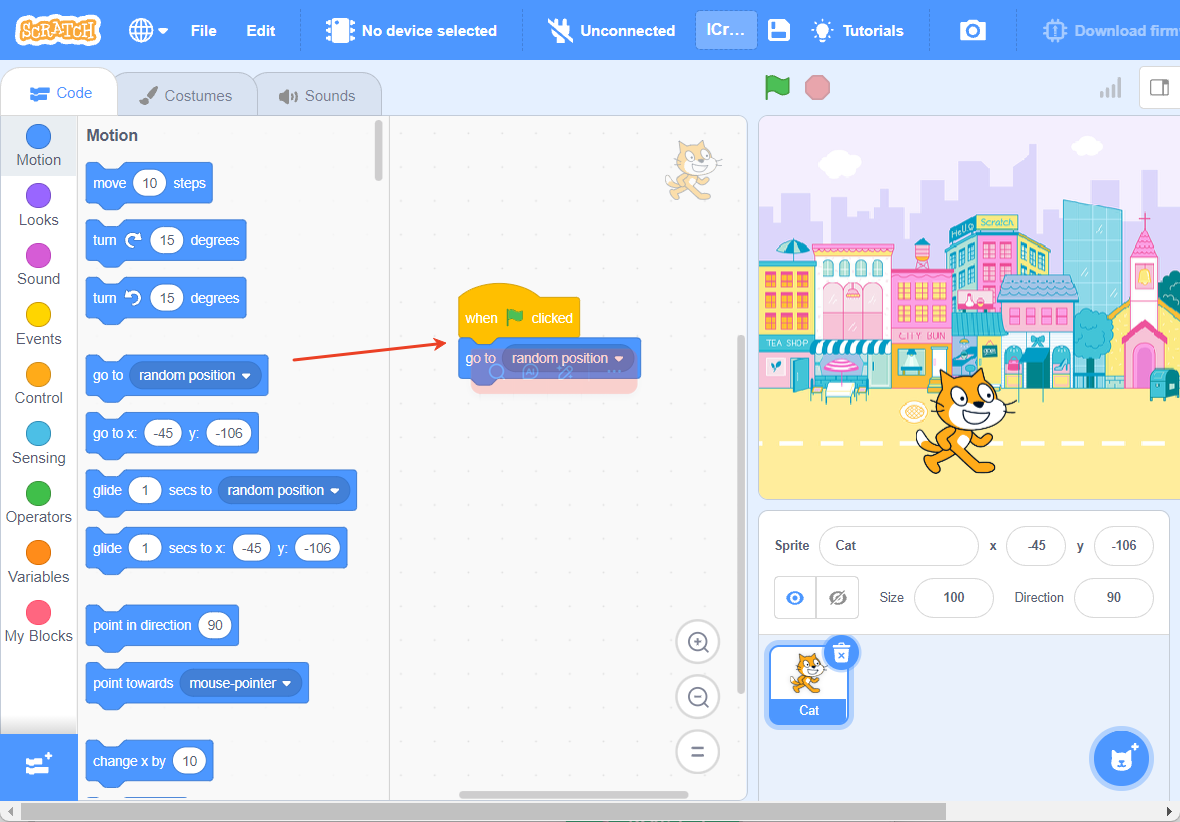Click the Sprite name field Cat

[x=899, y=546]
